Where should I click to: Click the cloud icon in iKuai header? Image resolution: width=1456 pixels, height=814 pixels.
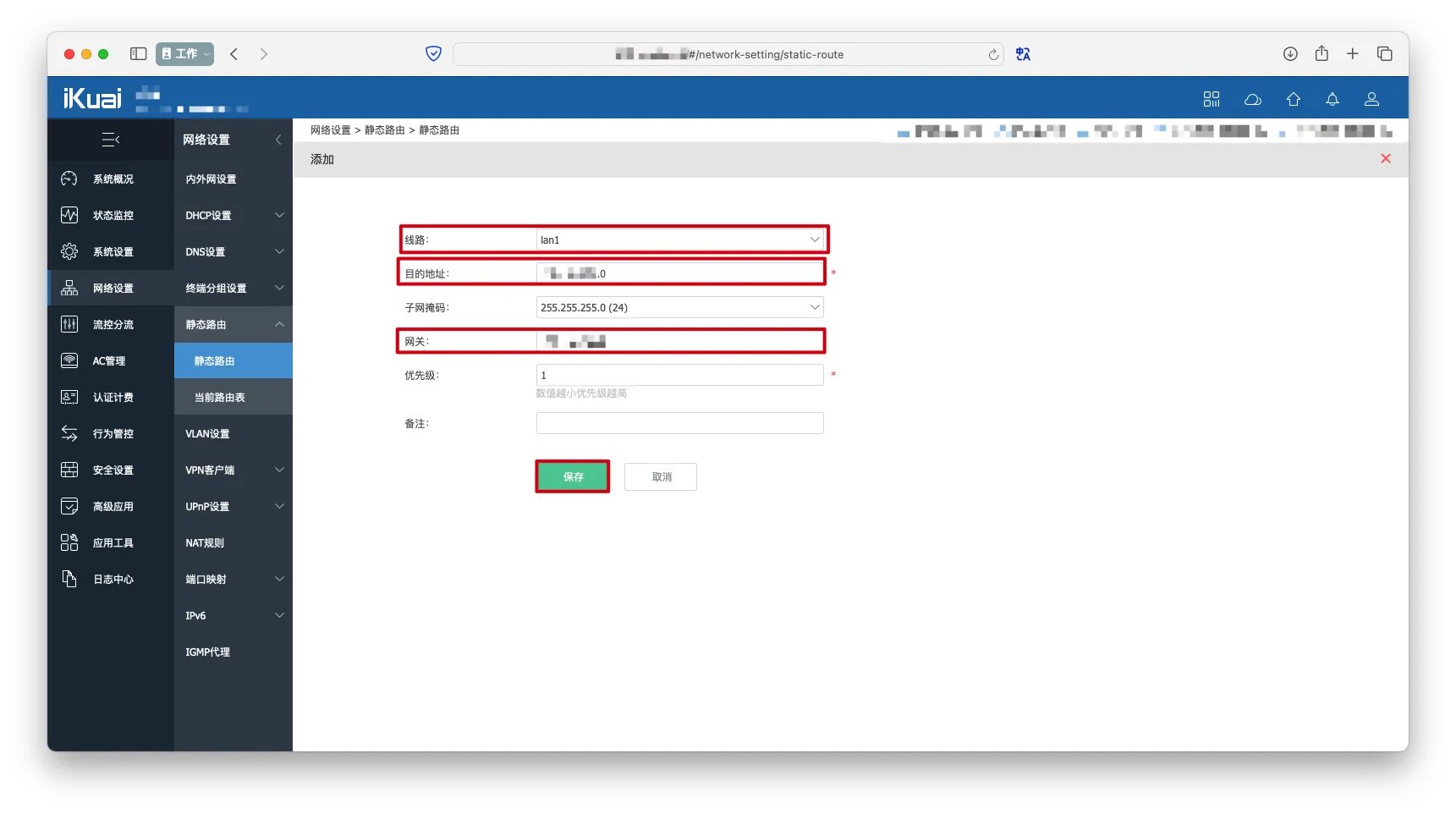click(x=1252, y=100)
